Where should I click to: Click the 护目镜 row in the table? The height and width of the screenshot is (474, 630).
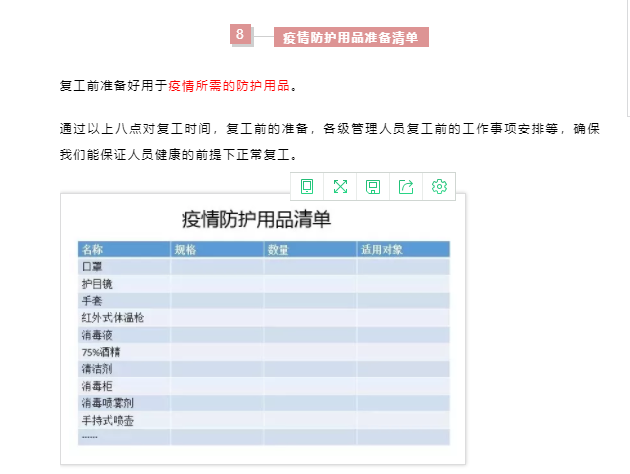pyautogui.click(x=264, y=284)
